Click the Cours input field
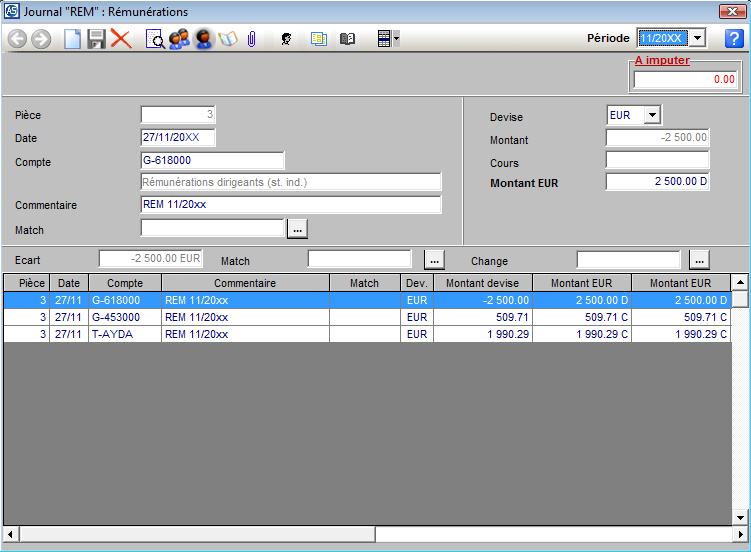This screenshot has width=751, height=552. pyautogui.click(x=657, y=160)
